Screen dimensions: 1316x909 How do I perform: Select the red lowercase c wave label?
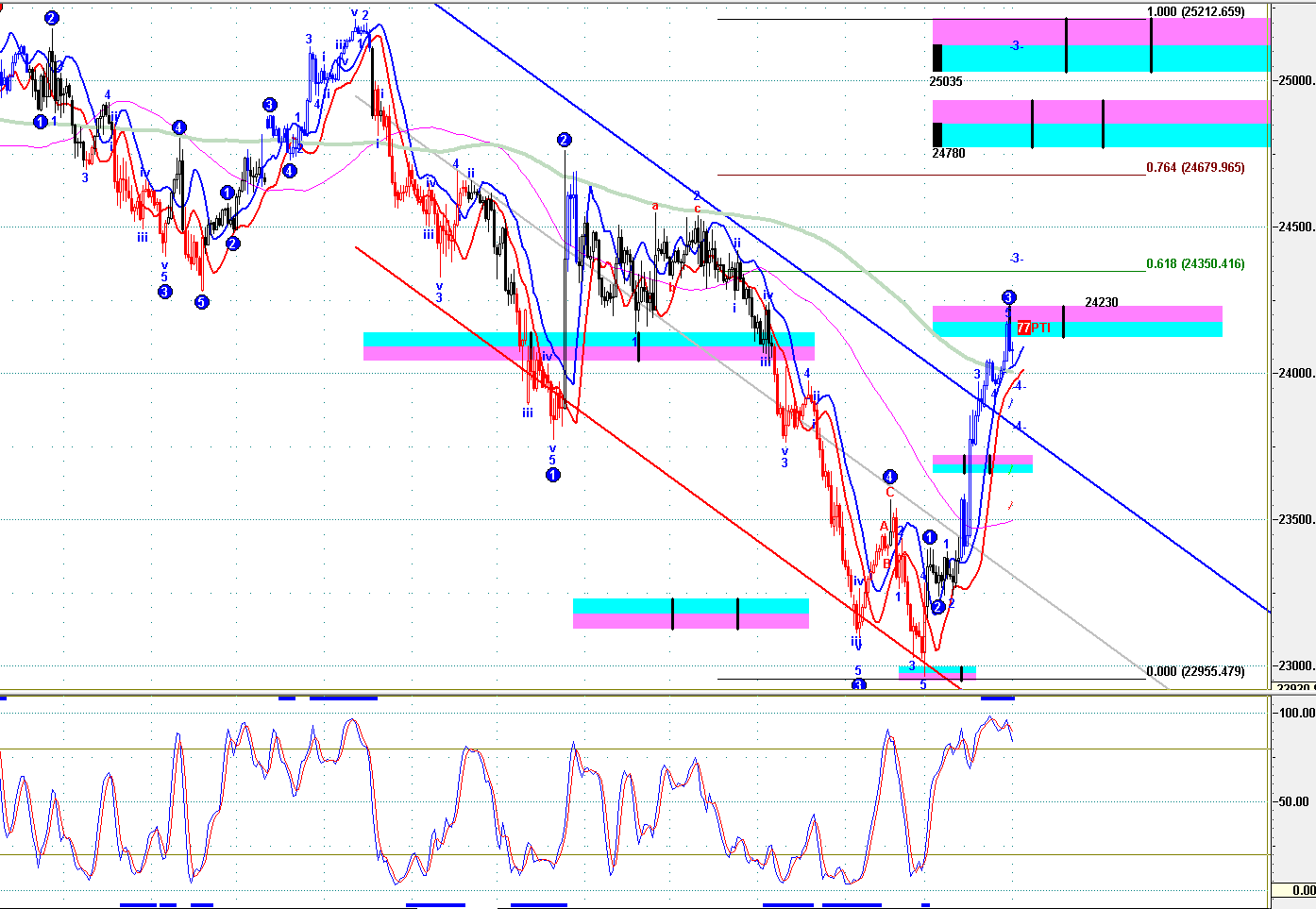tap(697, 209)
